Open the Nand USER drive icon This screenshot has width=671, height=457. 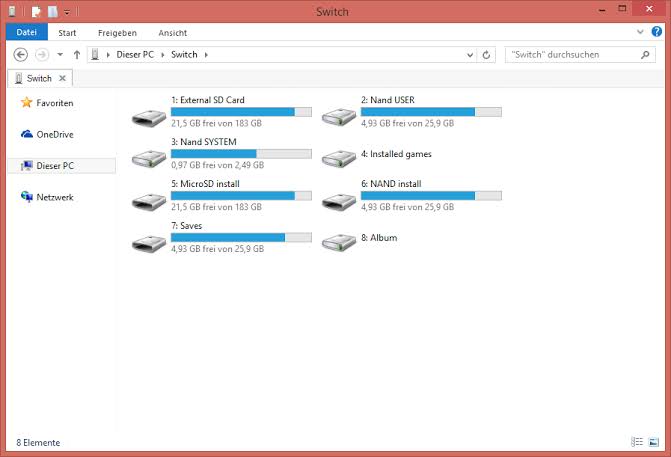(339, 117)
